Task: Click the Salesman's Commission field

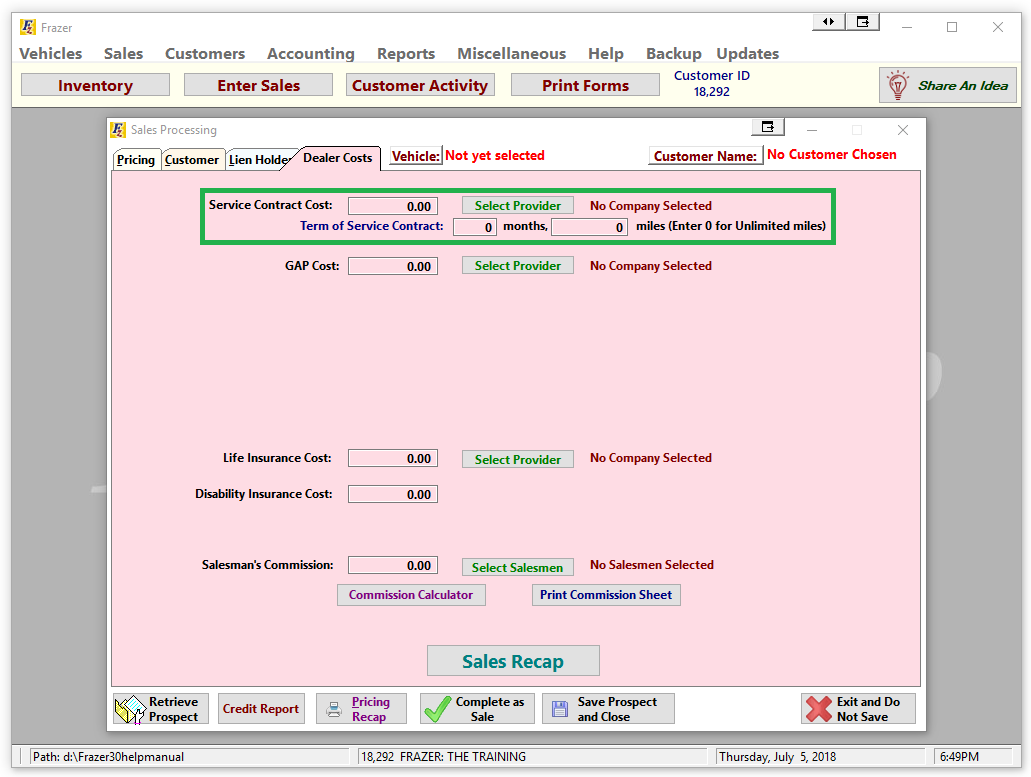Action: click(393, 565)
